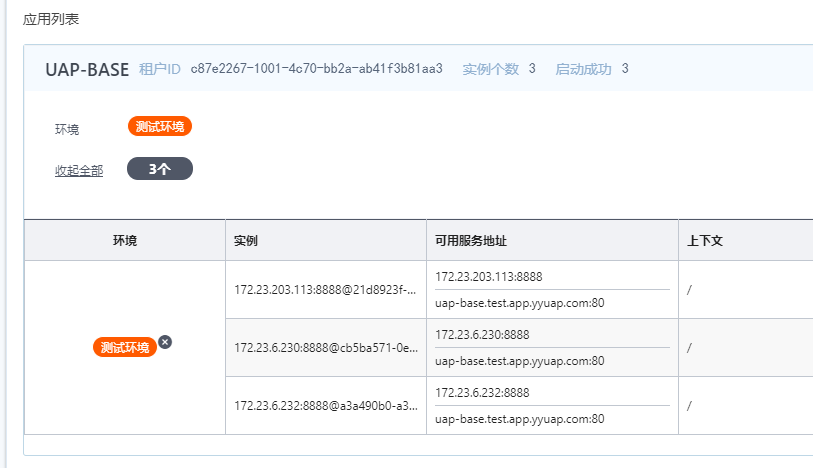Click the 环境 column header
Viewport: 813px width, 468px height.
[125, 240]
